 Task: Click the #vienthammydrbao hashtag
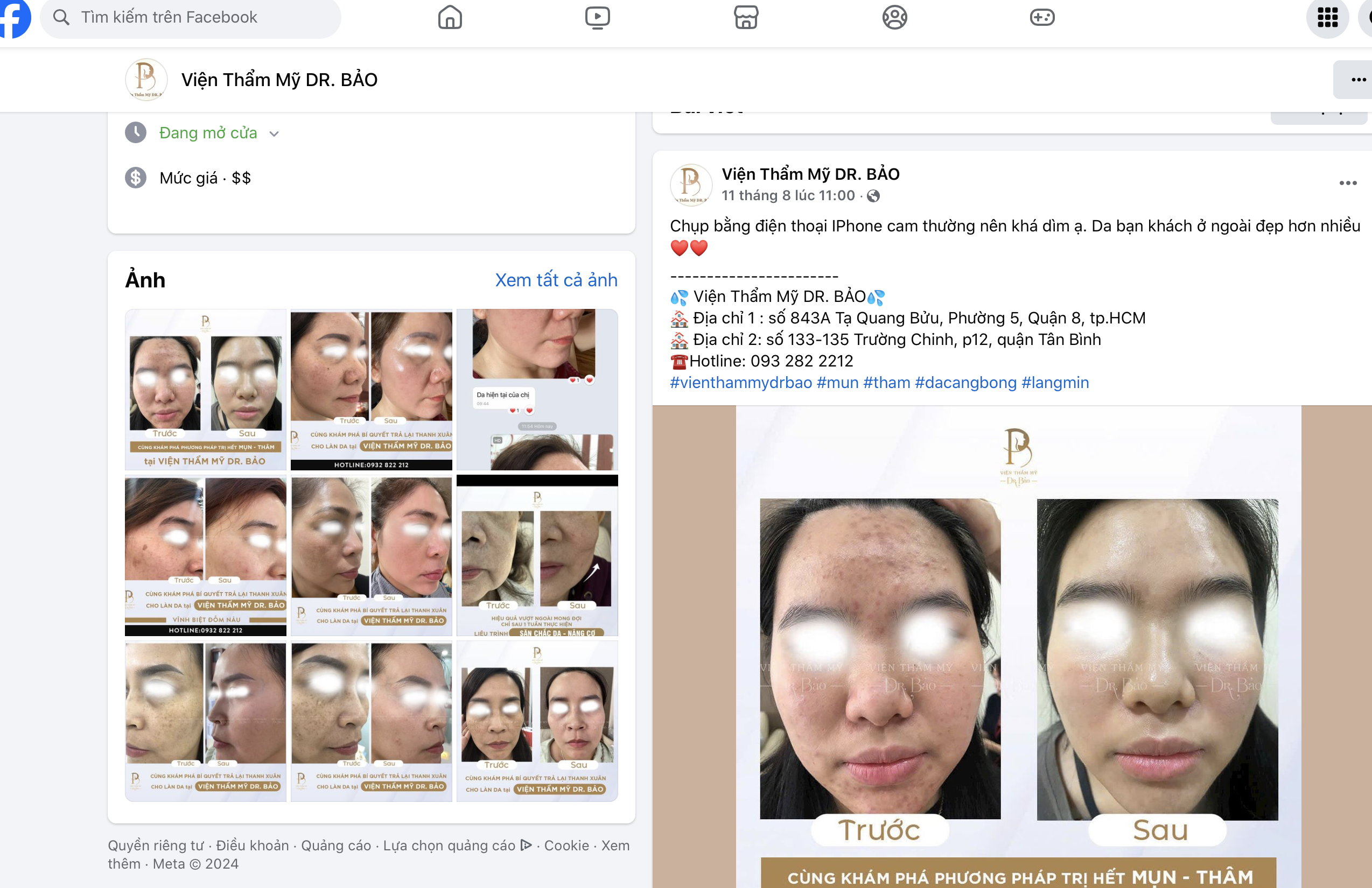point(740,383)
